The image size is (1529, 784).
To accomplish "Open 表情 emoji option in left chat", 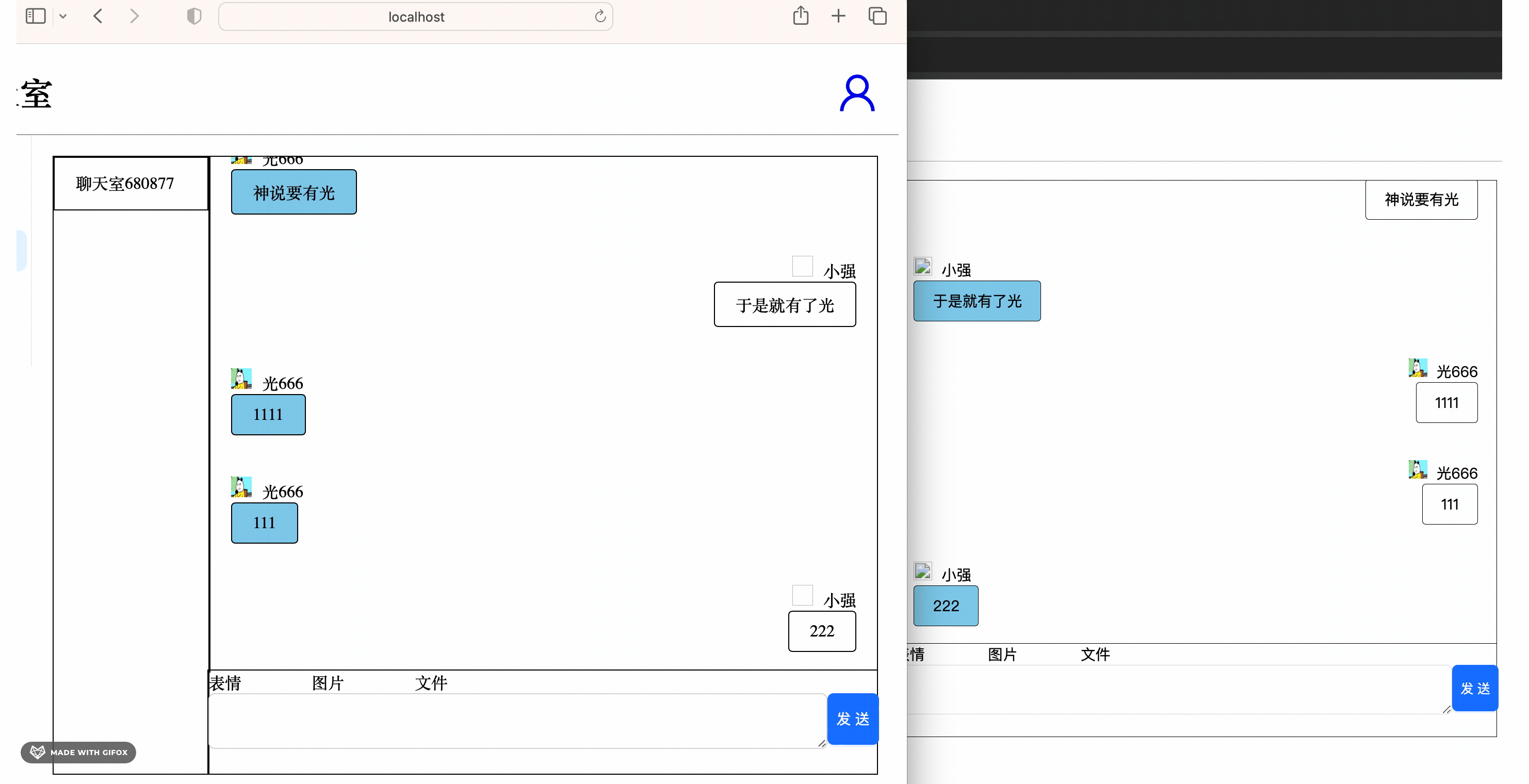I will [x=225, y=683].
